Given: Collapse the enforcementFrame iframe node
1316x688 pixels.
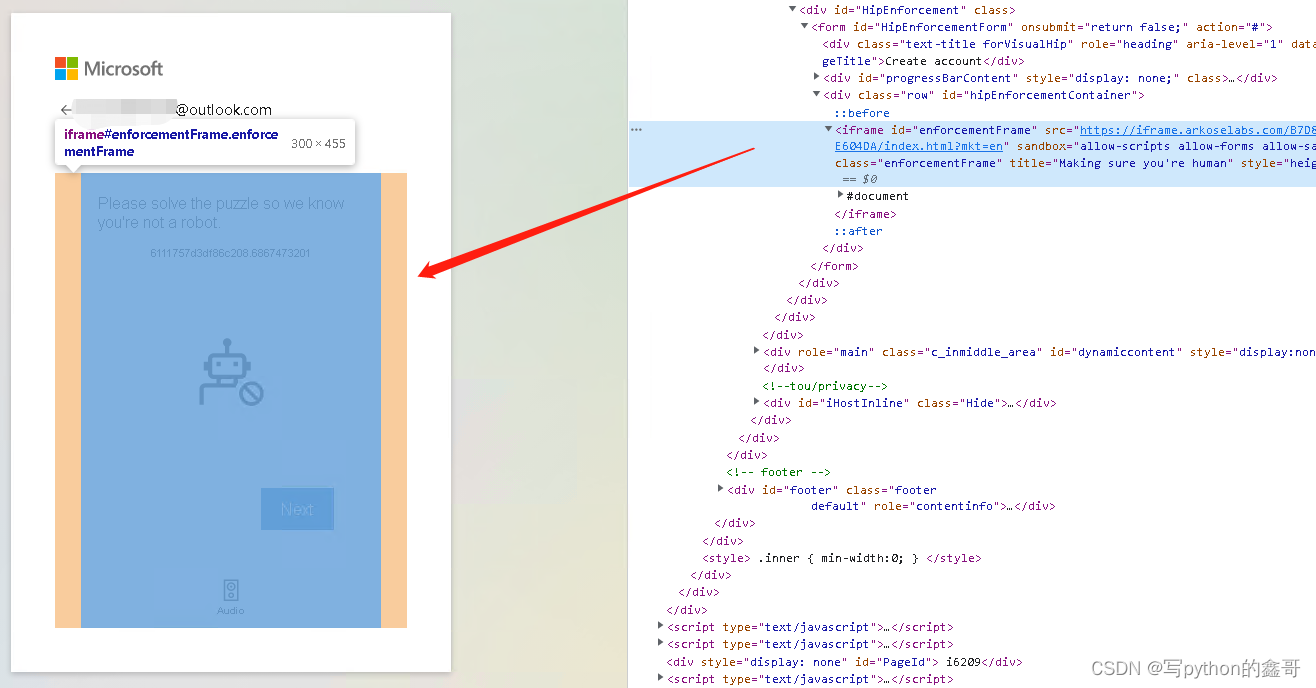Looking at the screenshot, I should point(828,129).
